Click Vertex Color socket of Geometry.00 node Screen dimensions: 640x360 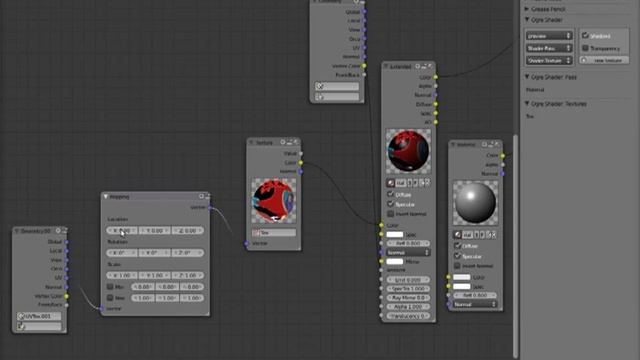tap(67, 296)
